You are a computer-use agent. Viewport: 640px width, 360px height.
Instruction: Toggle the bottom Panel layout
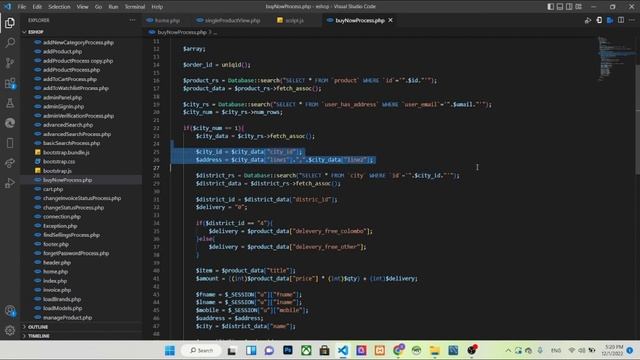click(560, 7)
